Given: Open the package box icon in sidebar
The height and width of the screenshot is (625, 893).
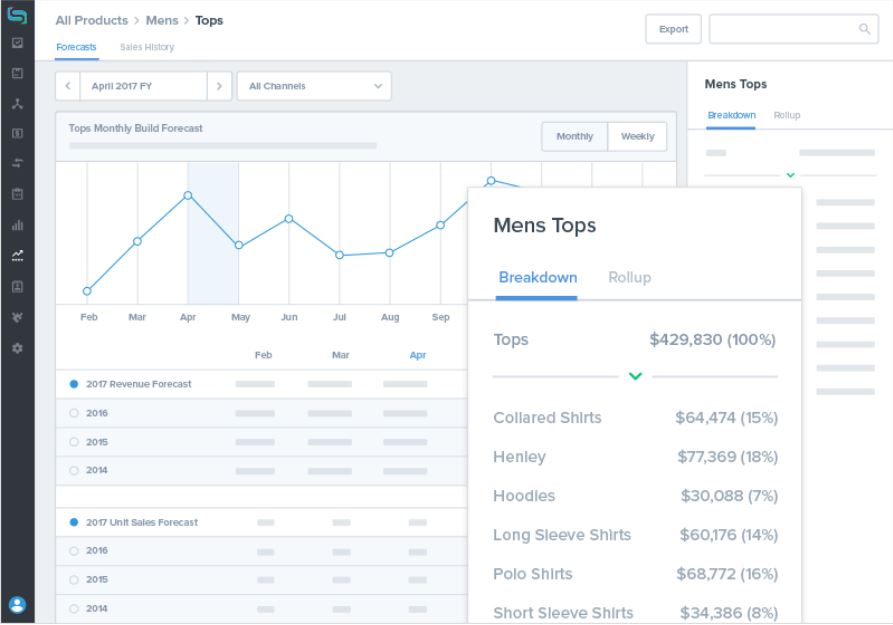Looking at the screenshot, I should [18, 73].
